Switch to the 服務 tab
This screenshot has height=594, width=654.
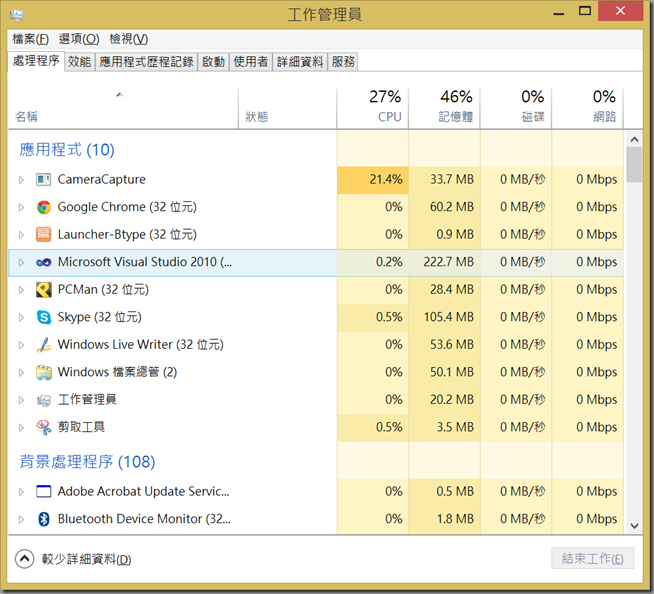pos(343,62)
